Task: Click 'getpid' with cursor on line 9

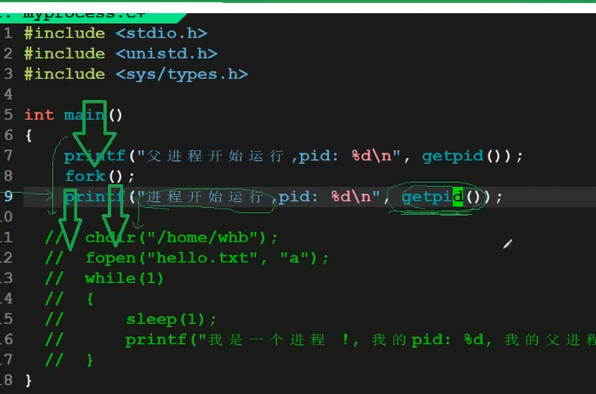Action: [433, 197]
